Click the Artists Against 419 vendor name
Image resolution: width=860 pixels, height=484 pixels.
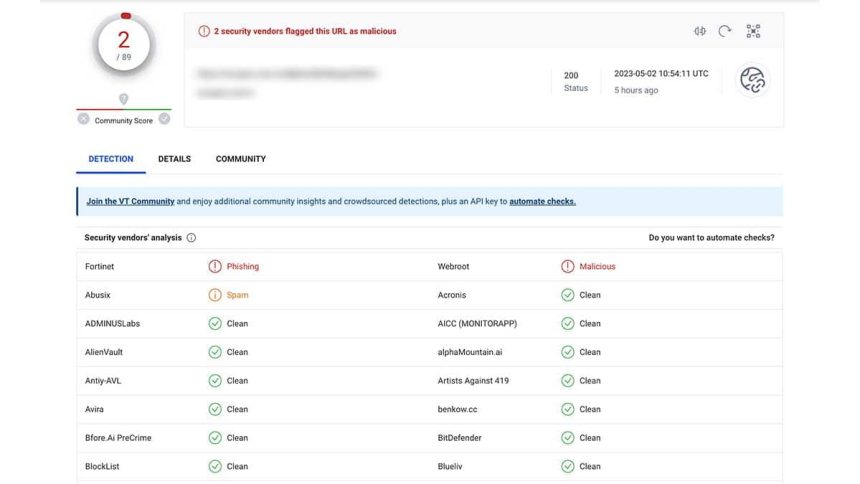pos(473,380)
